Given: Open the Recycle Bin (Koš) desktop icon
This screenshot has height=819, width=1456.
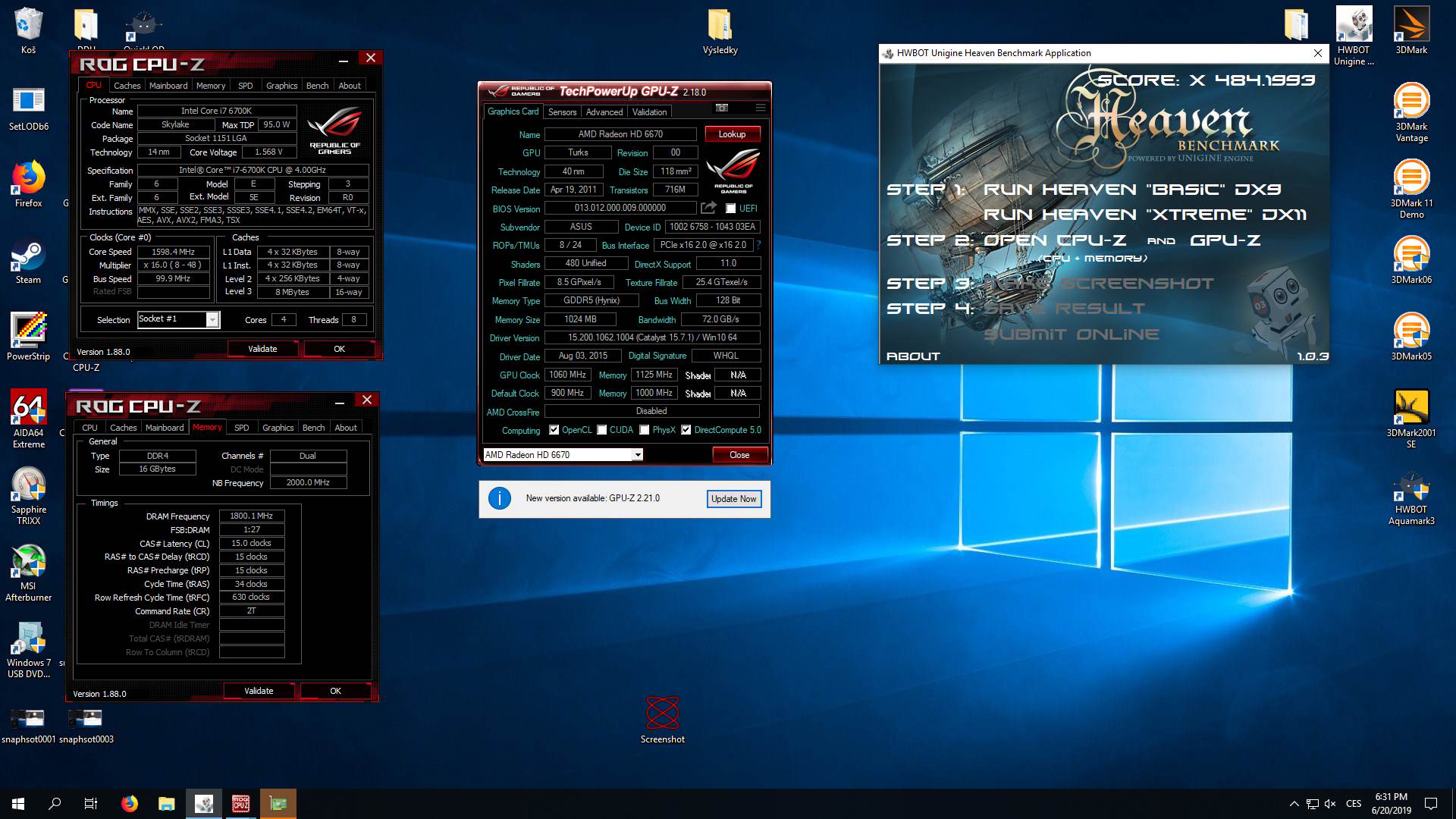Looking at the screenshot, I should click(28, 30).
